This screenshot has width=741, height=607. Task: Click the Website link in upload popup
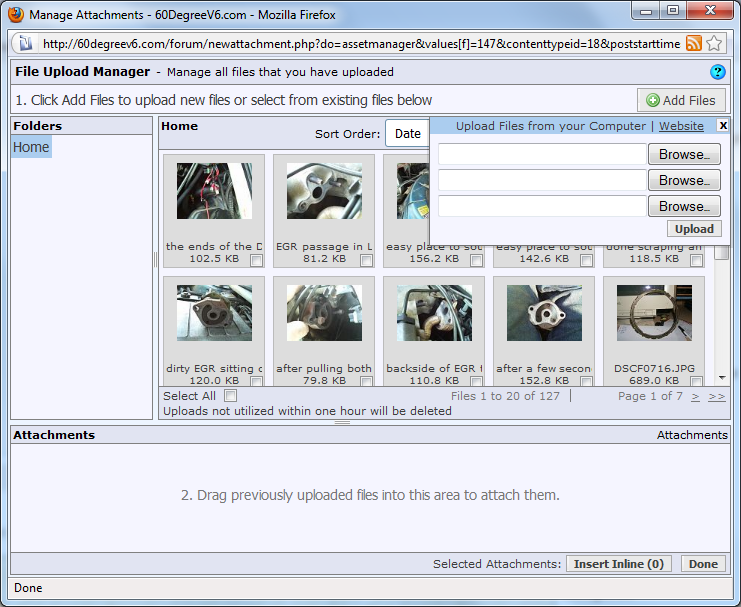pos(681,126)
